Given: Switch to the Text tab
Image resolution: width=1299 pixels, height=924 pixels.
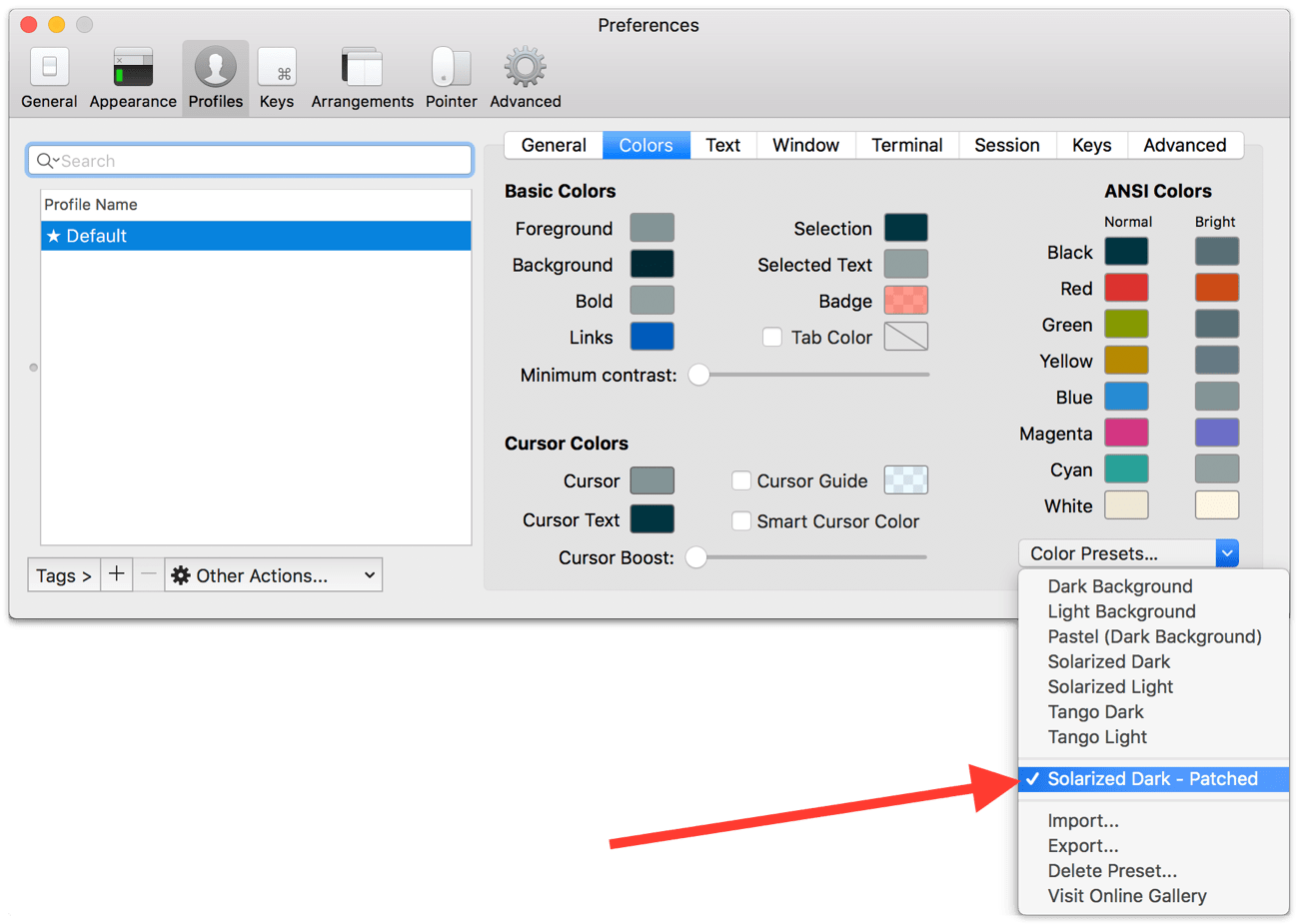Looking at the screenshot, I should pyautogui.click(x=722, y=145).
